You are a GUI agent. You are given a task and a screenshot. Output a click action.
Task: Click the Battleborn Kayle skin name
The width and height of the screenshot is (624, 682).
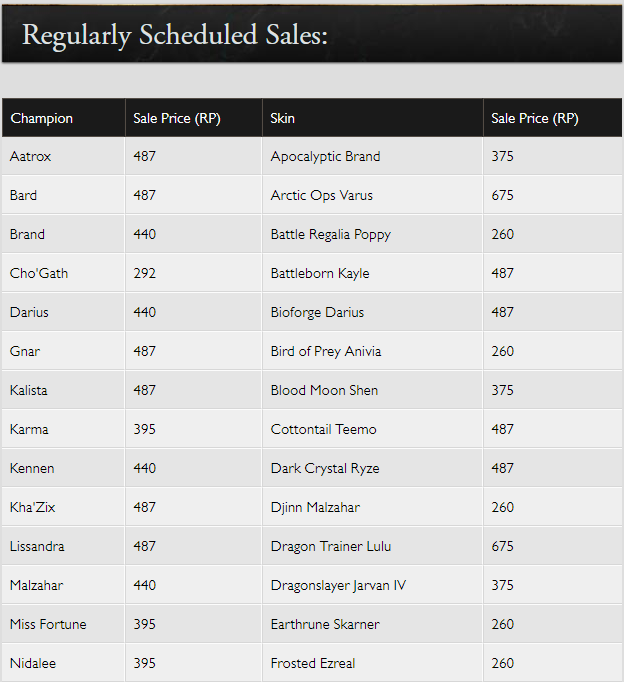click(320, 273)
